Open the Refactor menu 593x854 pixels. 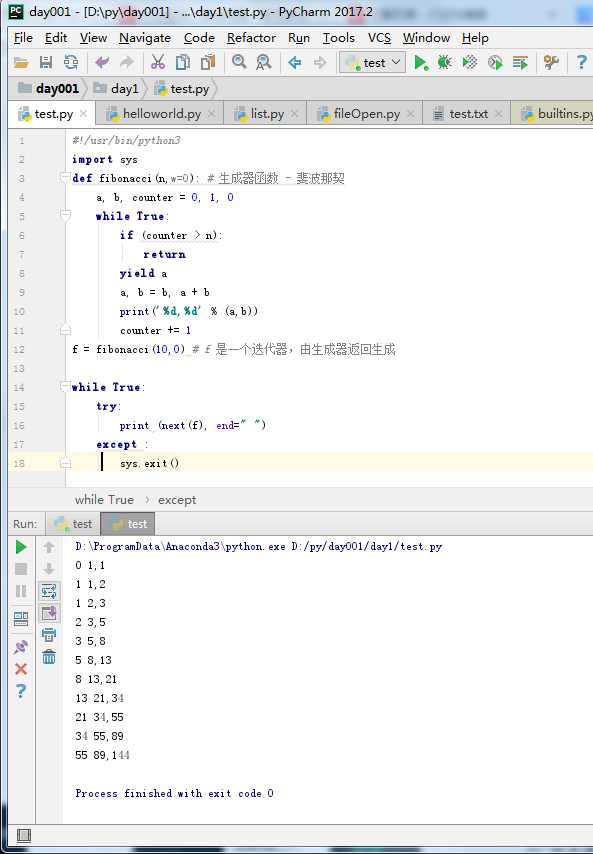click(251, 38)
